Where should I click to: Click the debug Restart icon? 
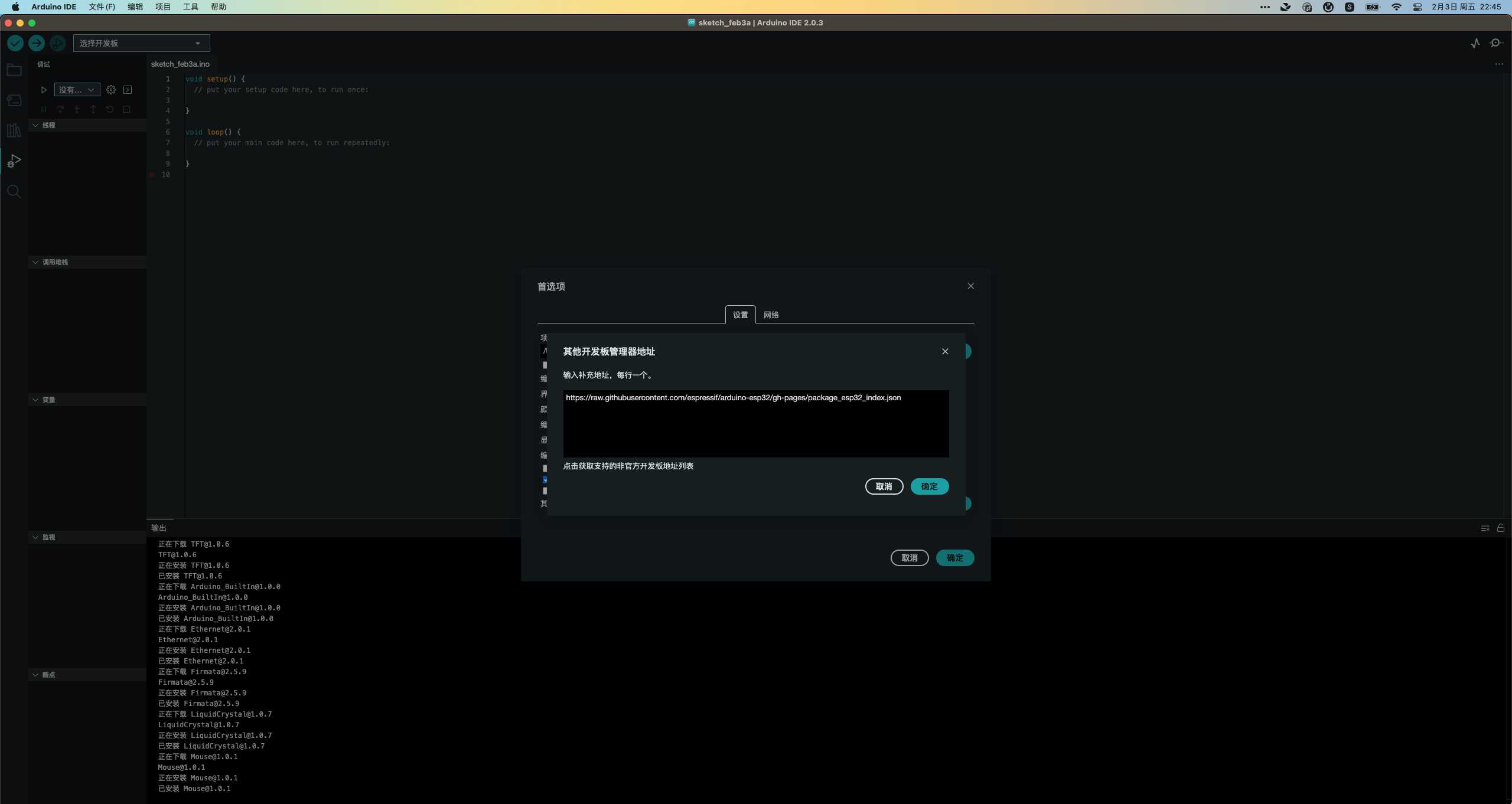[110, 109]
